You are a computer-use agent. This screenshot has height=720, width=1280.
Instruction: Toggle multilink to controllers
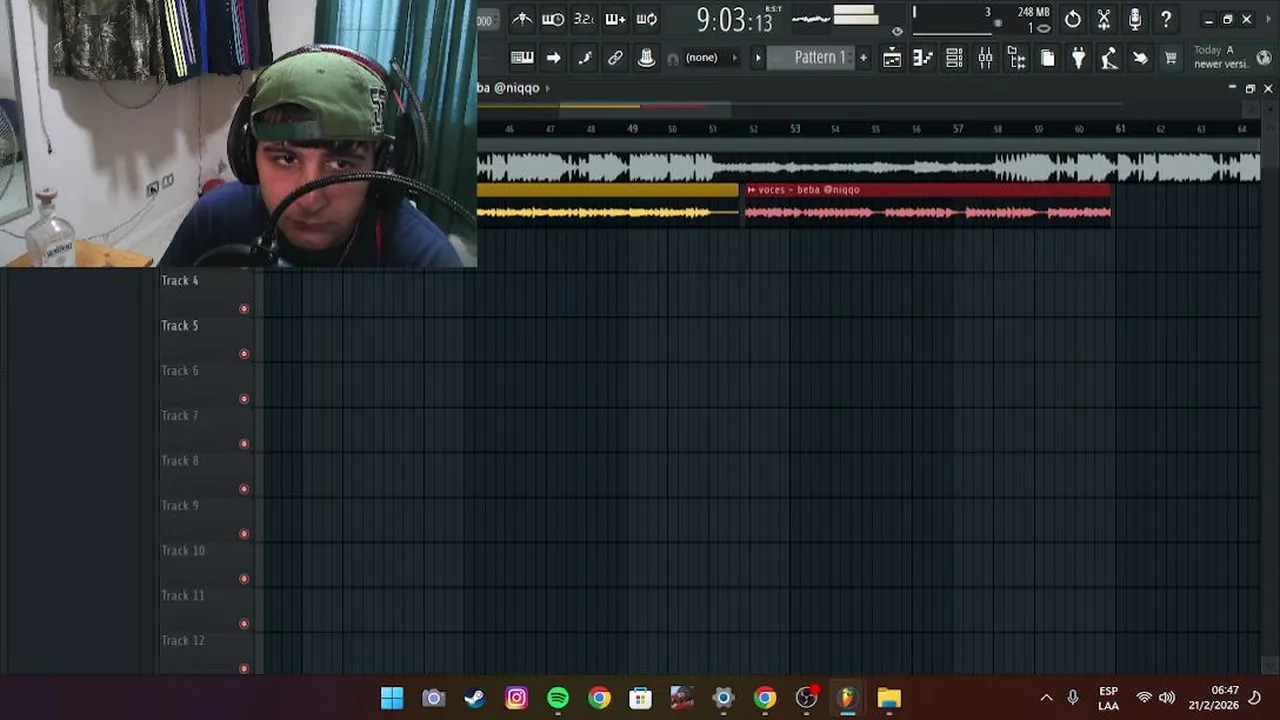(x=615, y=58)
